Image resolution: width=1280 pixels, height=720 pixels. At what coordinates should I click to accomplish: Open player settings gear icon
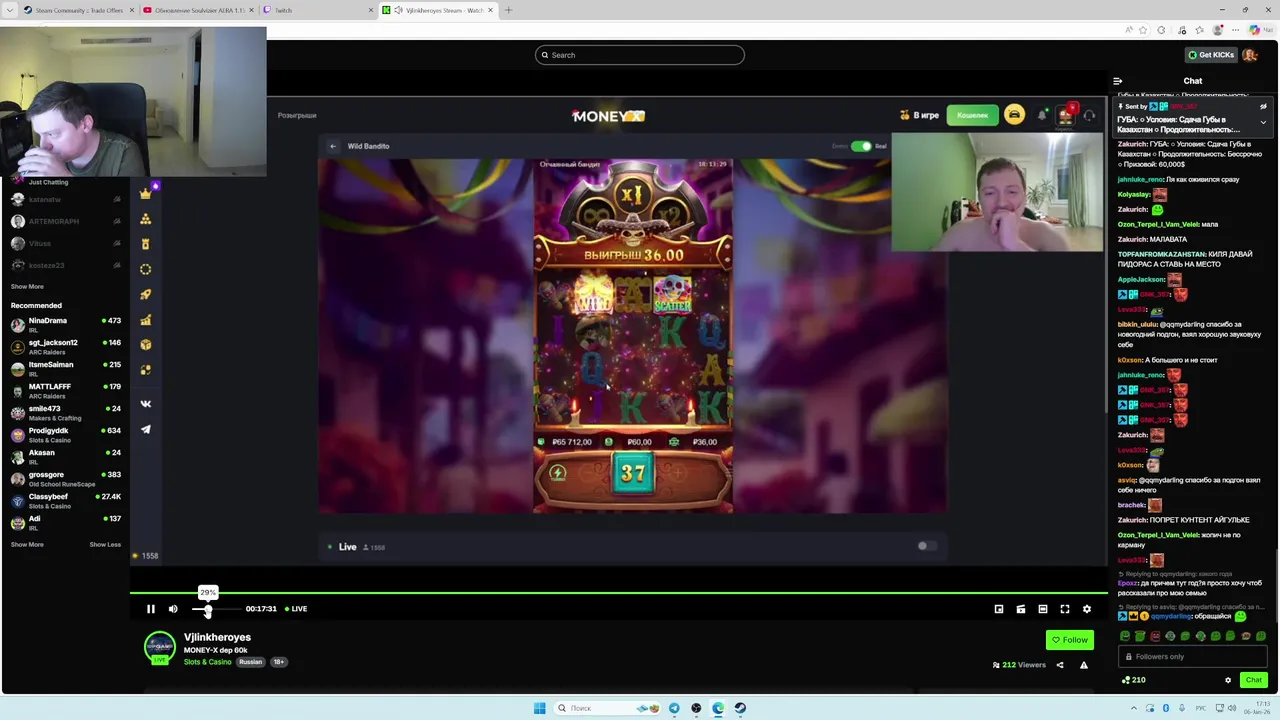[x=1087, y=609]
